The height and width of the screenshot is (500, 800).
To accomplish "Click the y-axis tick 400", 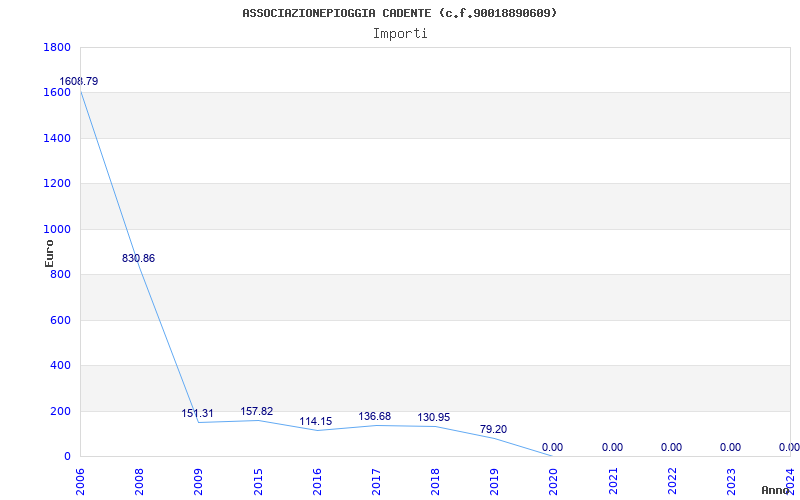I will [x=60, y=366].
